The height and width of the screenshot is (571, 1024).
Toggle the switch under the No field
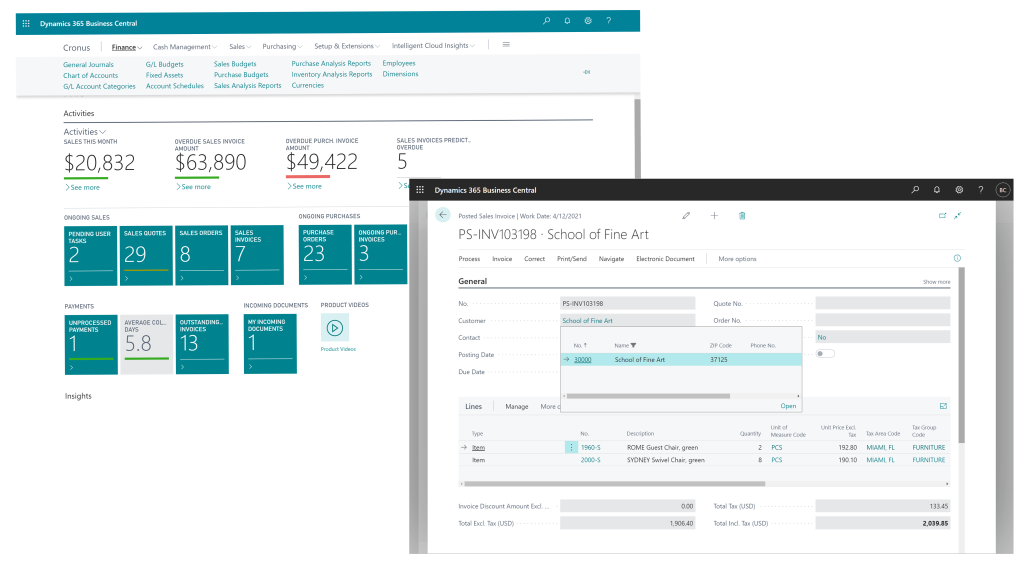pos(825,353)
